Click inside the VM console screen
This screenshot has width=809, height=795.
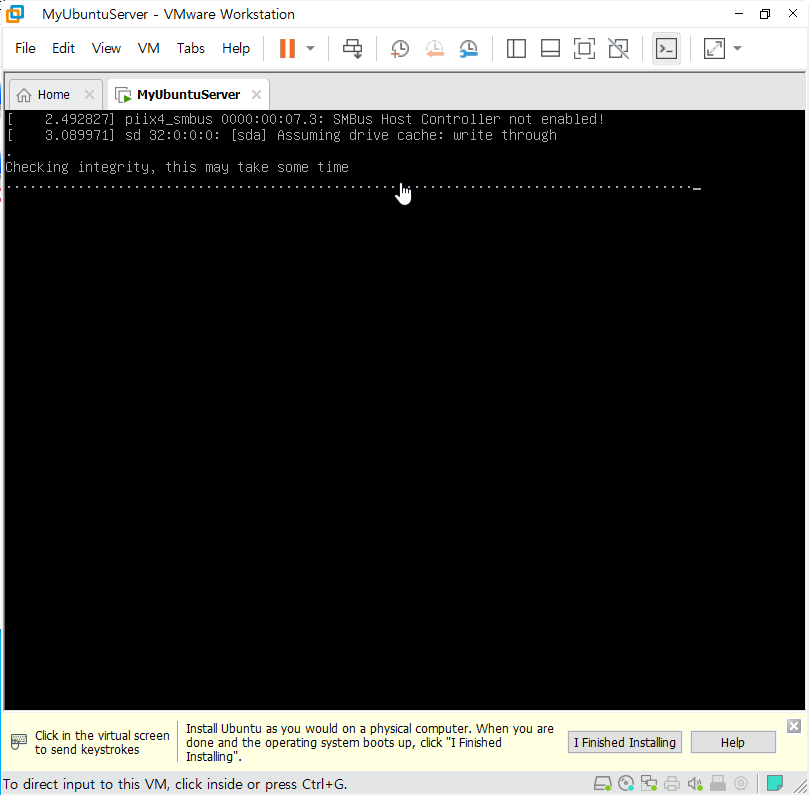point(404,410)
